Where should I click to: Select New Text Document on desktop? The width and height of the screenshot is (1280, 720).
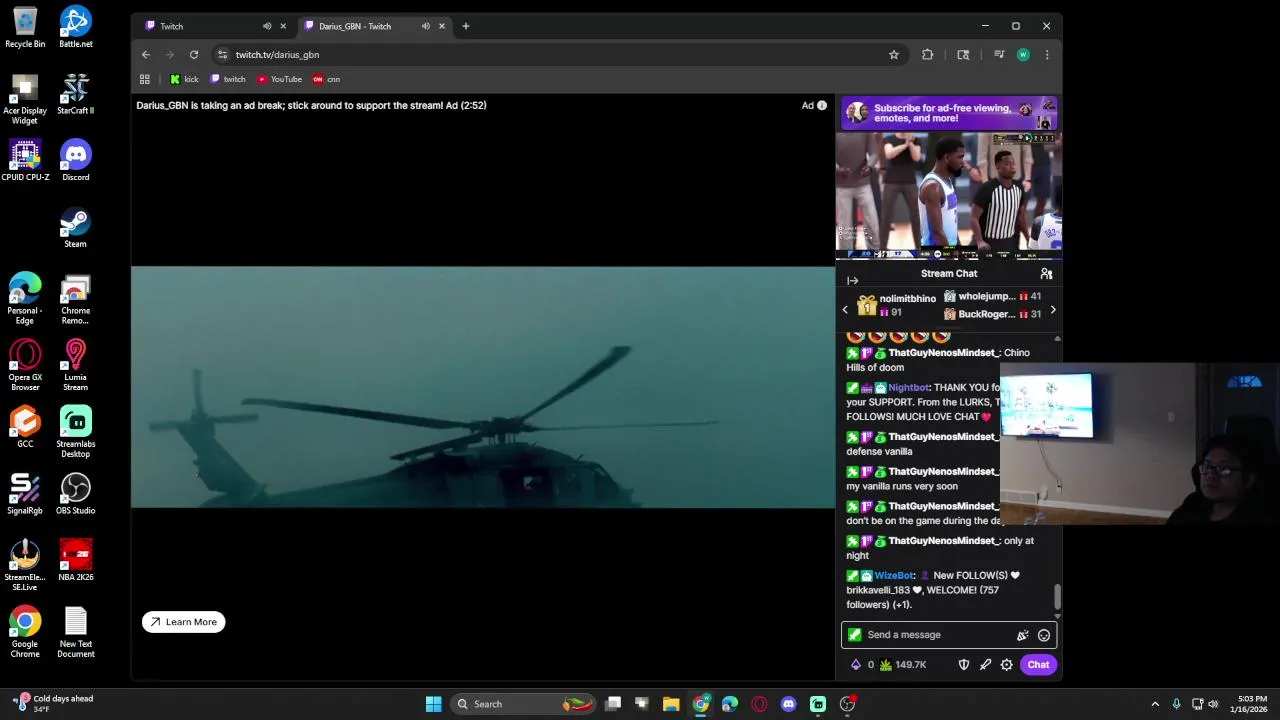click(76, 633)
